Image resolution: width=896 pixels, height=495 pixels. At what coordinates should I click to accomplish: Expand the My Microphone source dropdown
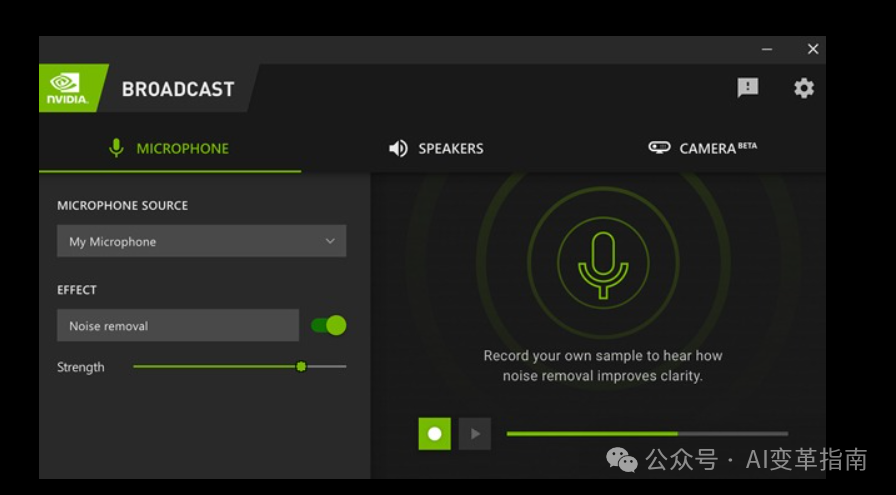[202, 241]
